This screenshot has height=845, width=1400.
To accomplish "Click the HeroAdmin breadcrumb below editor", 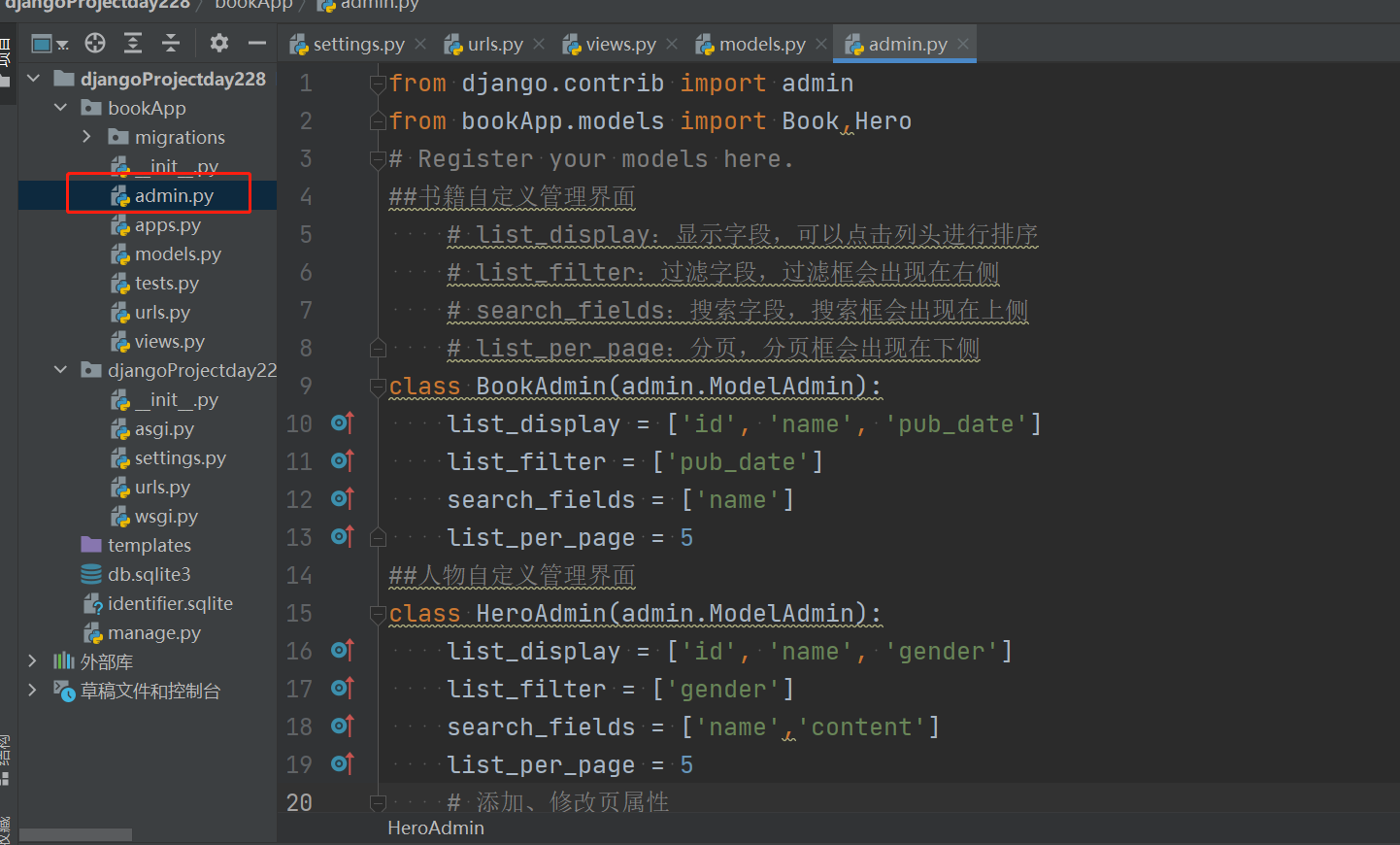I will (x=436, y=828).
